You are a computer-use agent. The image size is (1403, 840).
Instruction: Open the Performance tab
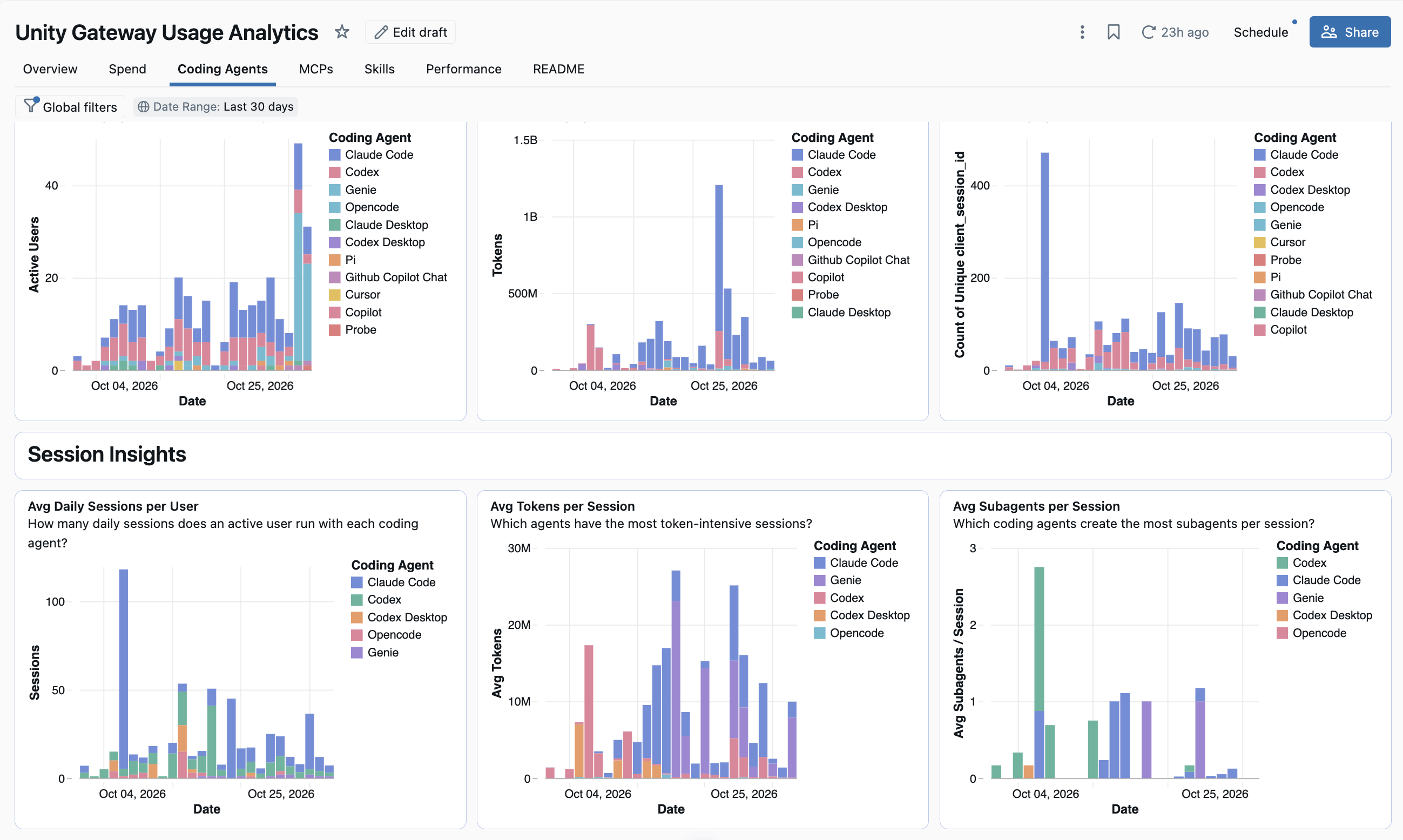(x=464, y=69)
